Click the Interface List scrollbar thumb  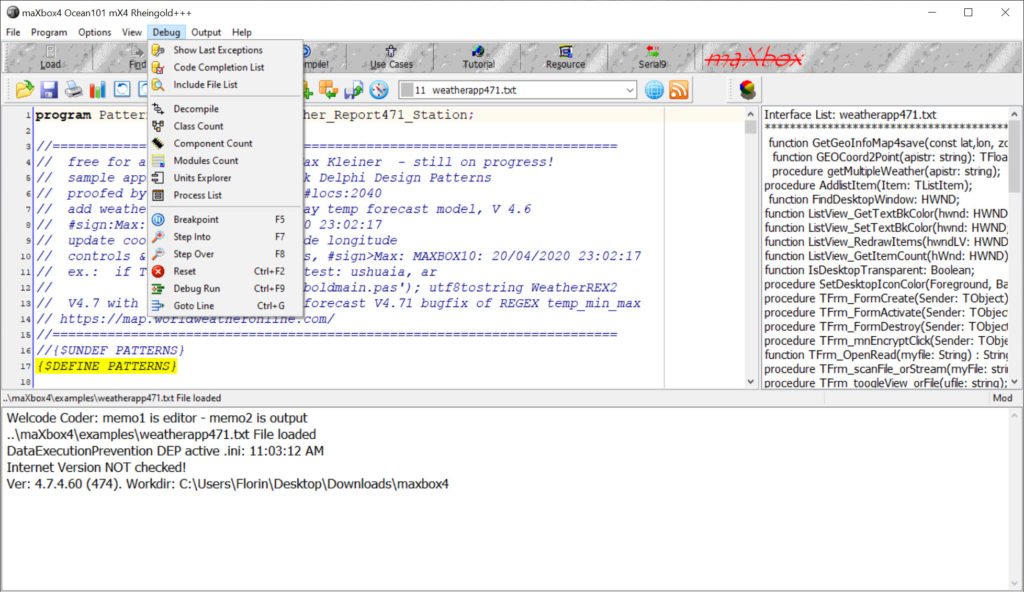tap(1014, 157)
